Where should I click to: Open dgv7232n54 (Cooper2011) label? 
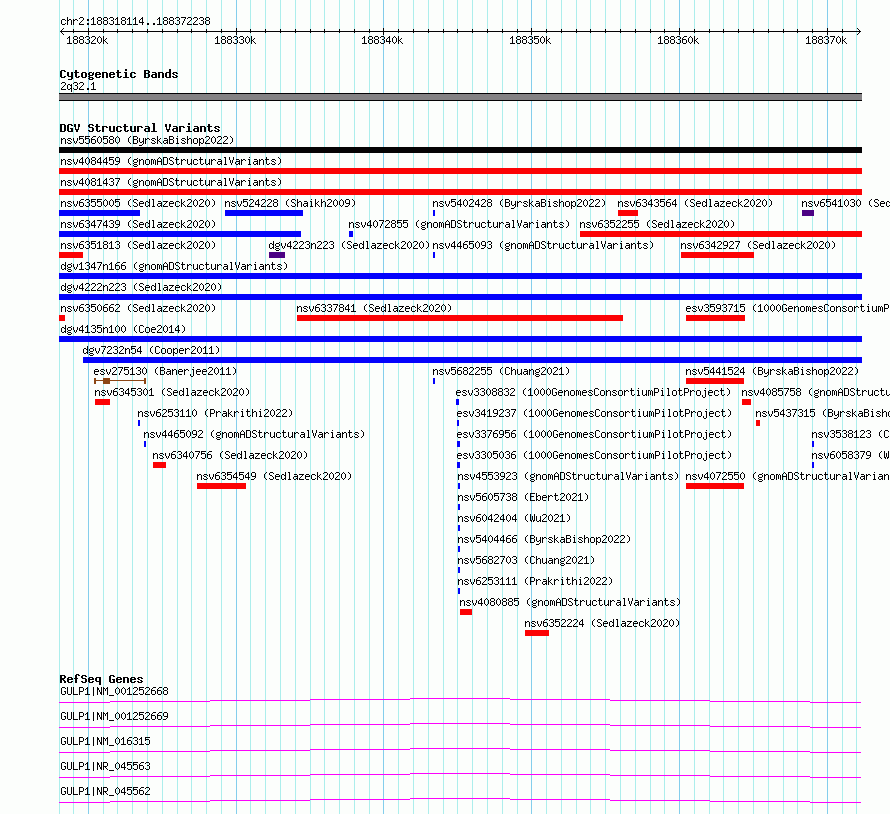coord(151,350)
